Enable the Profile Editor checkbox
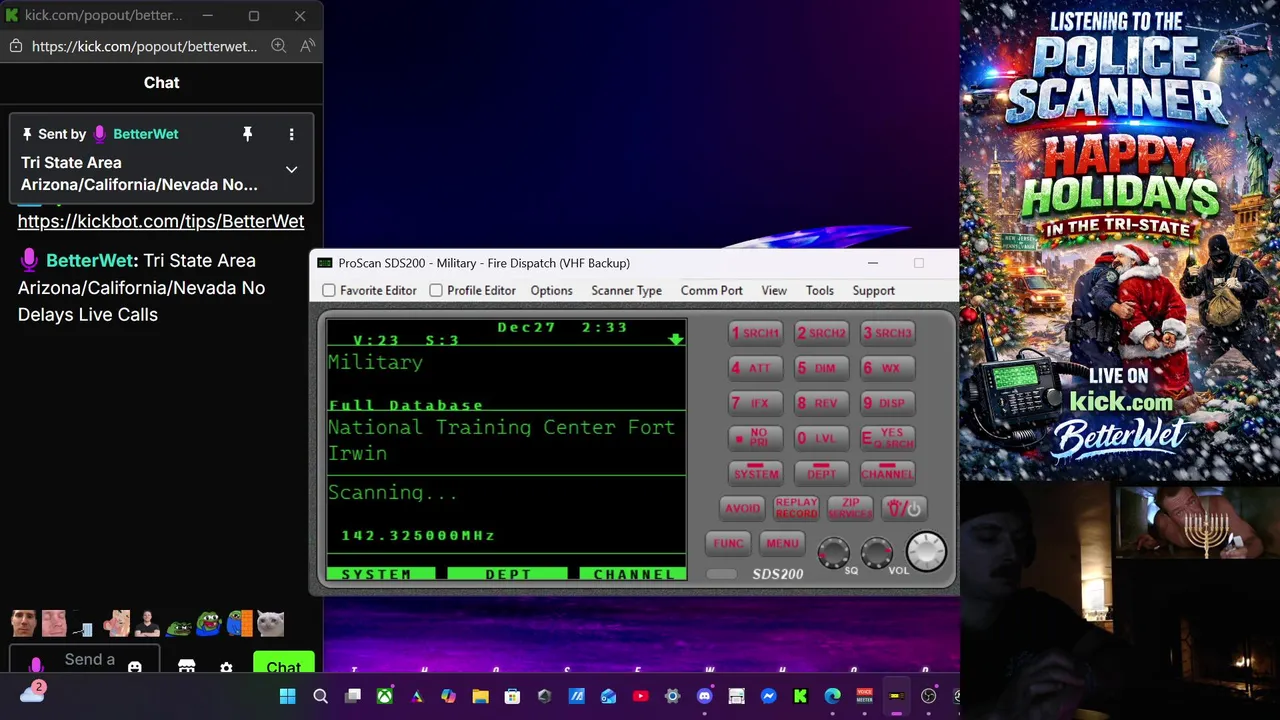The height and width of the screenshot is (720, 1280). 436,290
